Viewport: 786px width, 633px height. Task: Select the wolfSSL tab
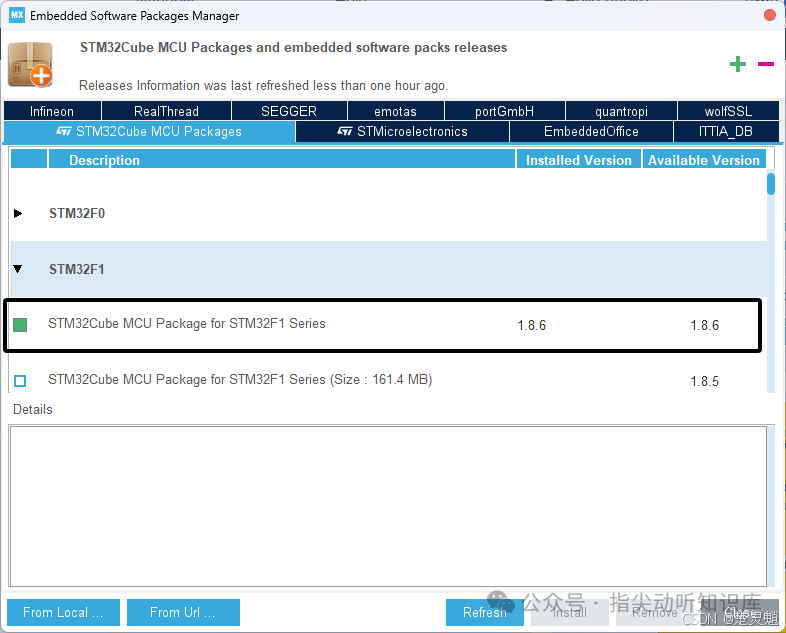[728, 111]
